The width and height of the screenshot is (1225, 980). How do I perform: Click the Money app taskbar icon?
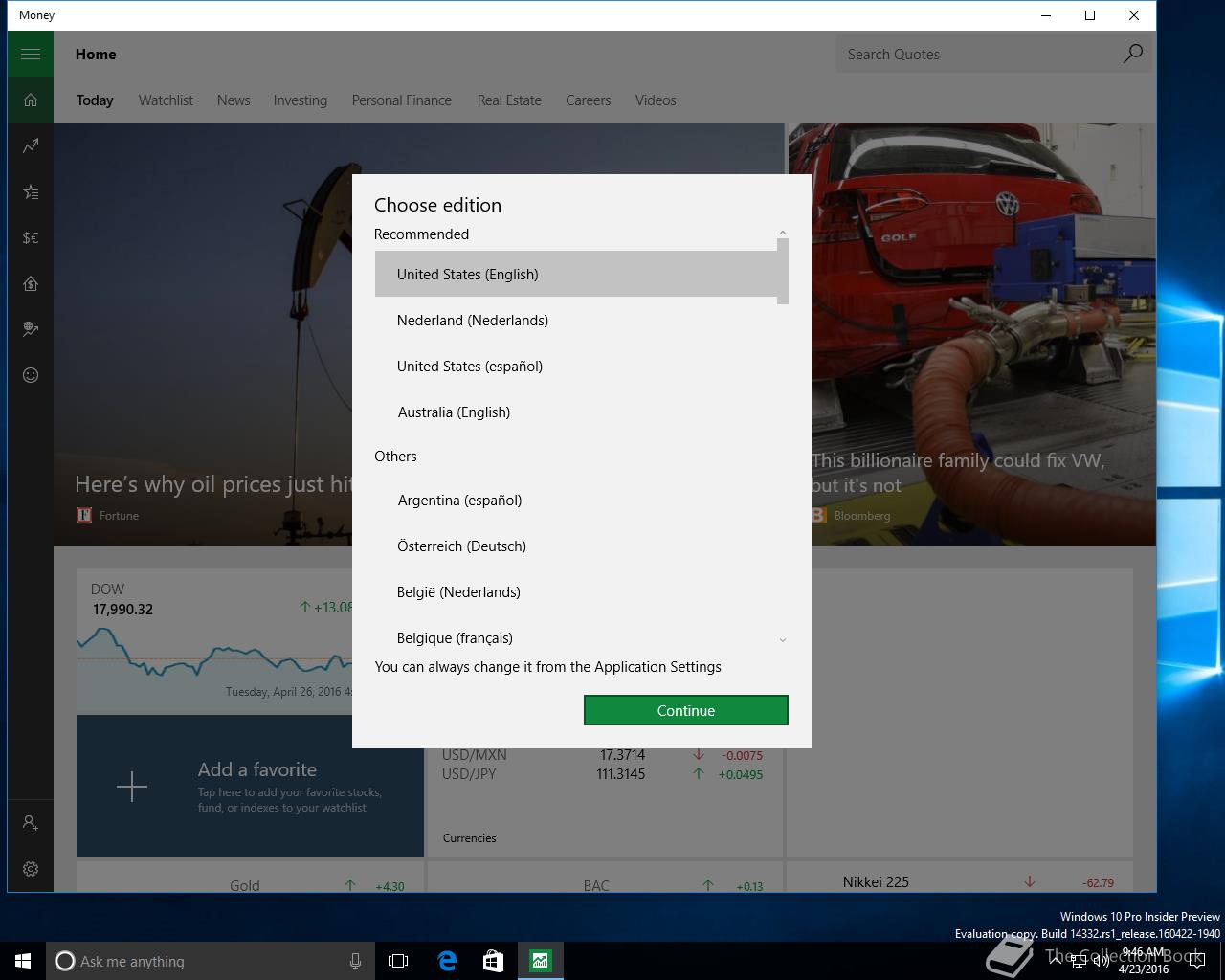click(x=540, y=961)
